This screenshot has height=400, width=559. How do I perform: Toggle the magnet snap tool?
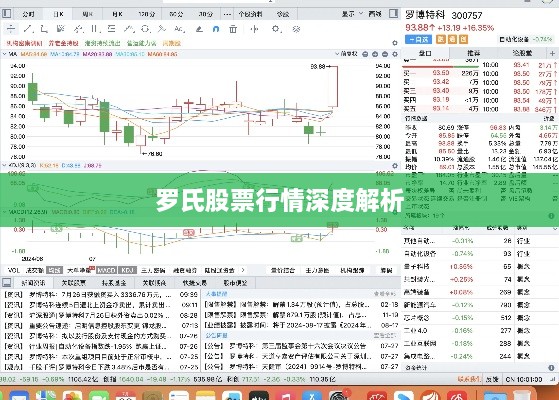[216, 29]
